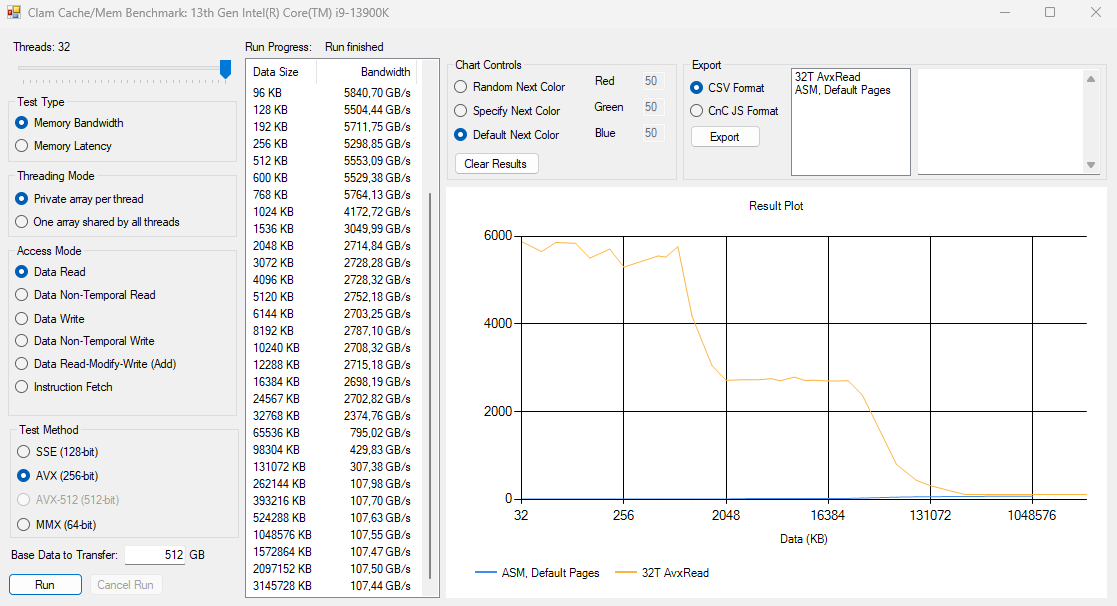Screen dimensions: 1117x606
Task: Click the Clear Results button
Action: coord(496,164)
